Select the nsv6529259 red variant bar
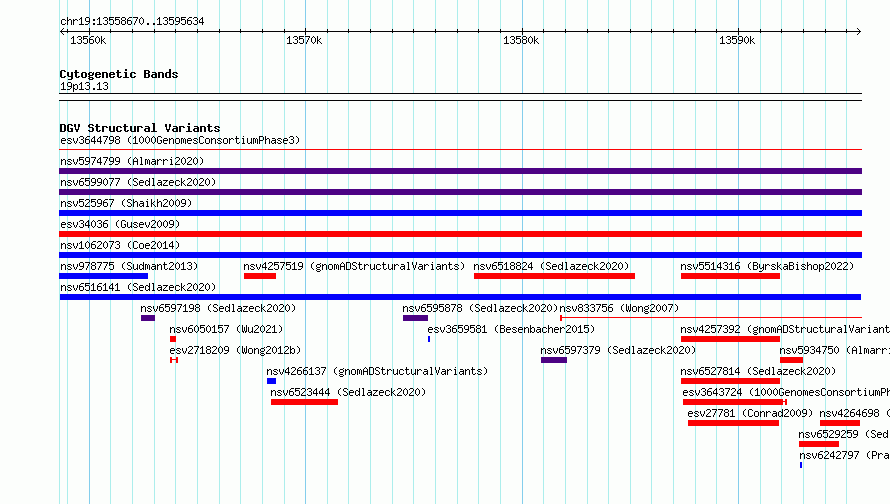 click(818, 444)
